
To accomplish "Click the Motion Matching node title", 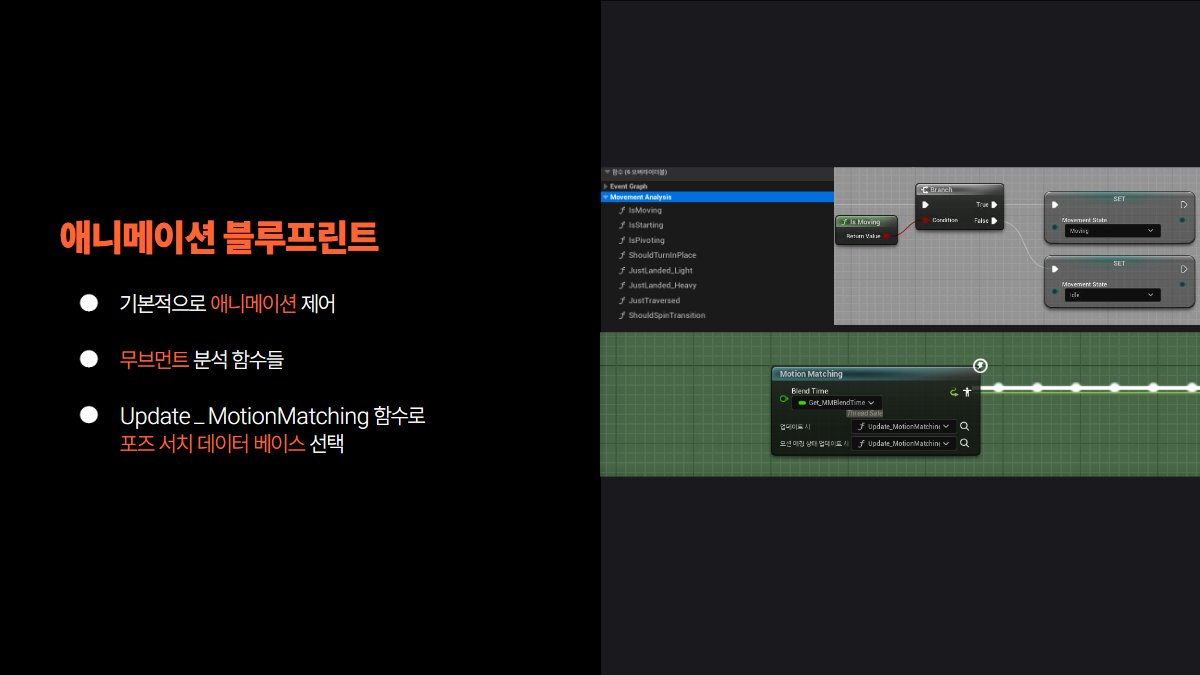I will [x=811, y=374].
